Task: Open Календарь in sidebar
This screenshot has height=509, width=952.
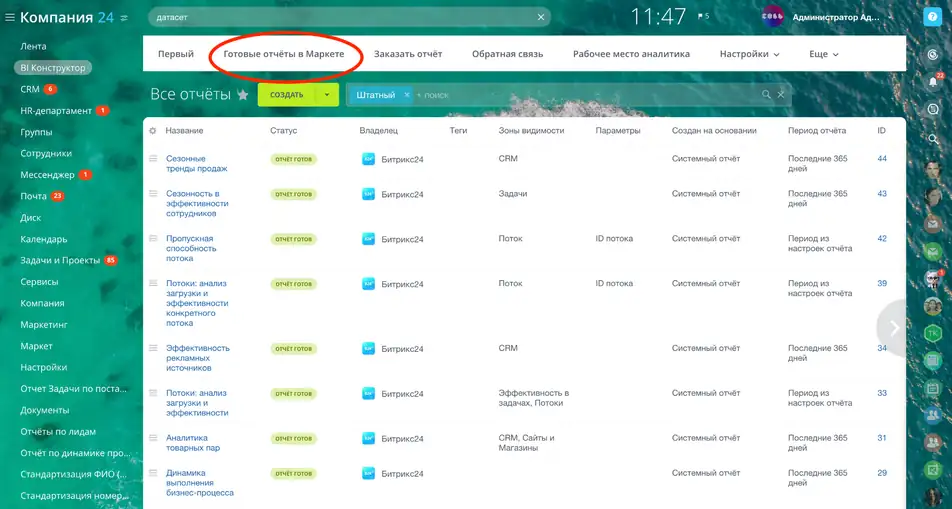Action: point(44,239)
